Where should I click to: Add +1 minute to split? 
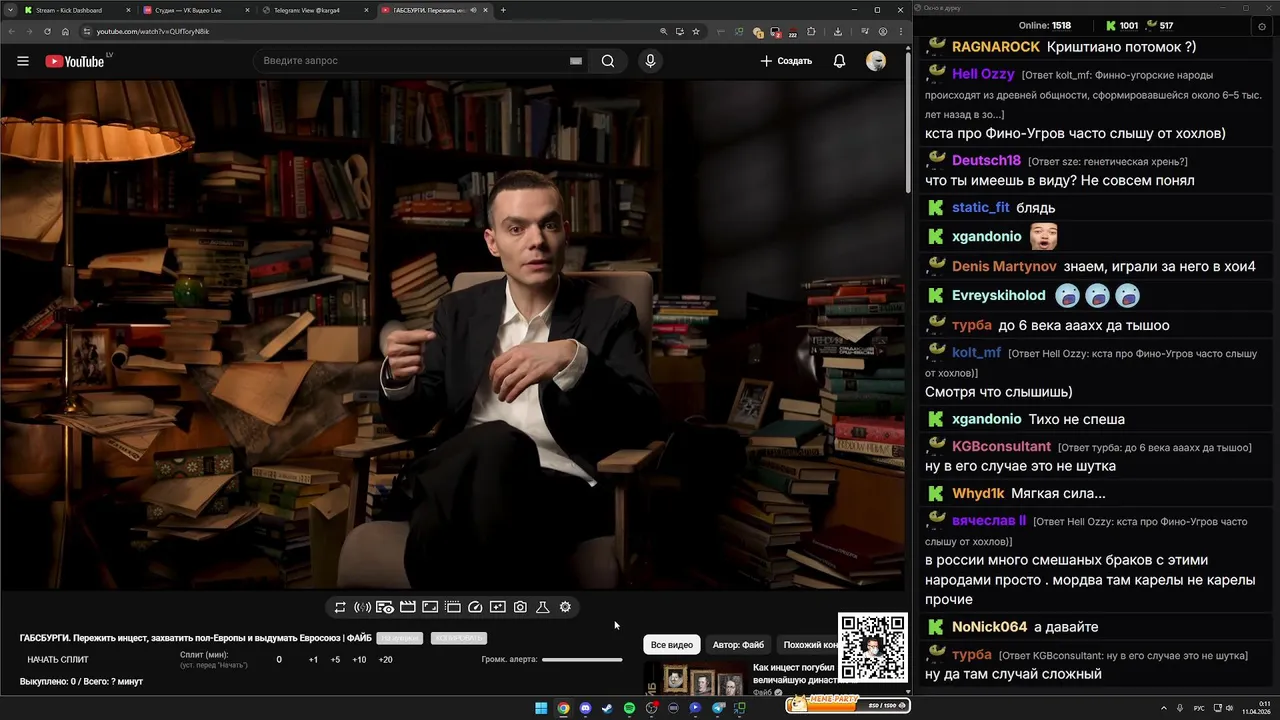coord(313,659)
